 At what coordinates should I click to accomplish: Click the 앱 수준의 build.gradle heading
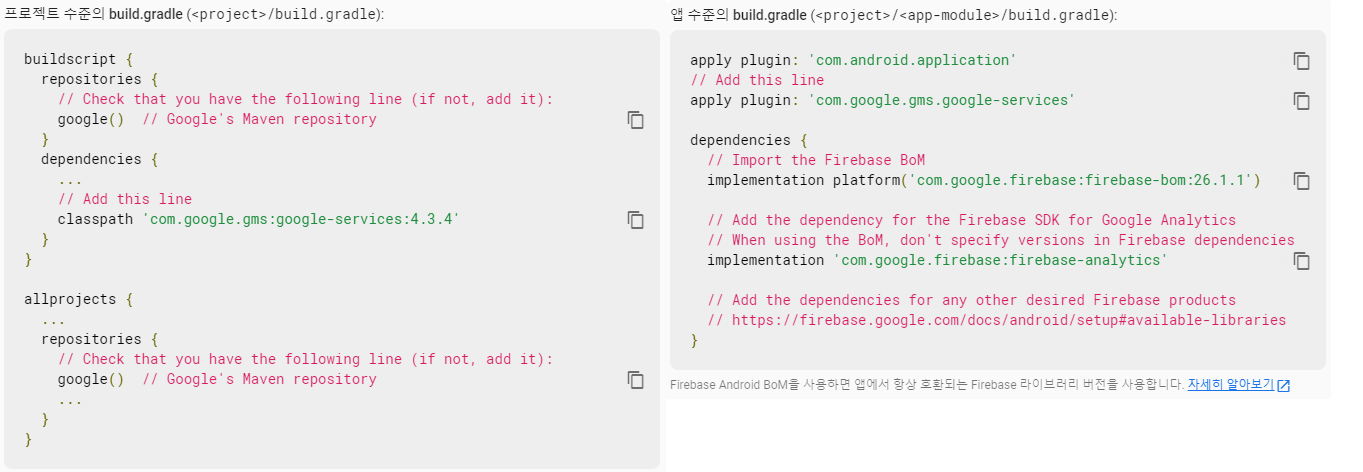coord(894,15)
